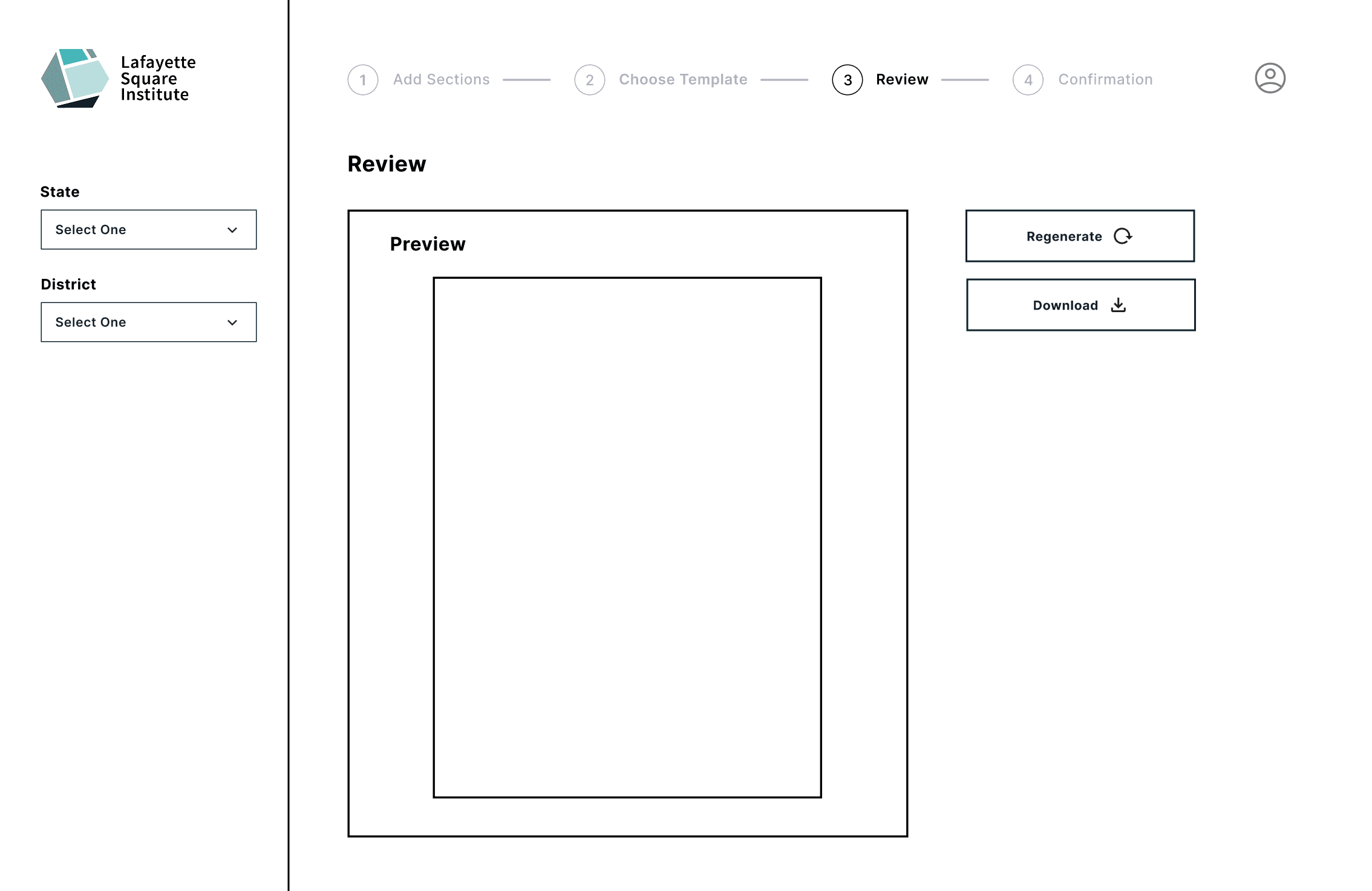Click step 1 circle number

[x=363, y=80]
